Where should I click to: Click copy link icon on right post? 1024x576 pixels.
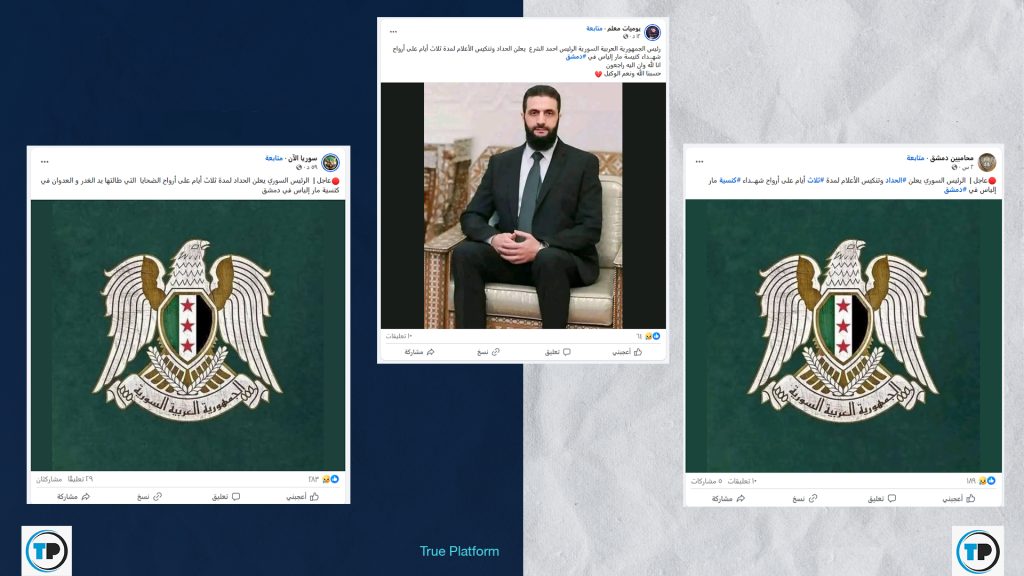(x=813, y=499)
